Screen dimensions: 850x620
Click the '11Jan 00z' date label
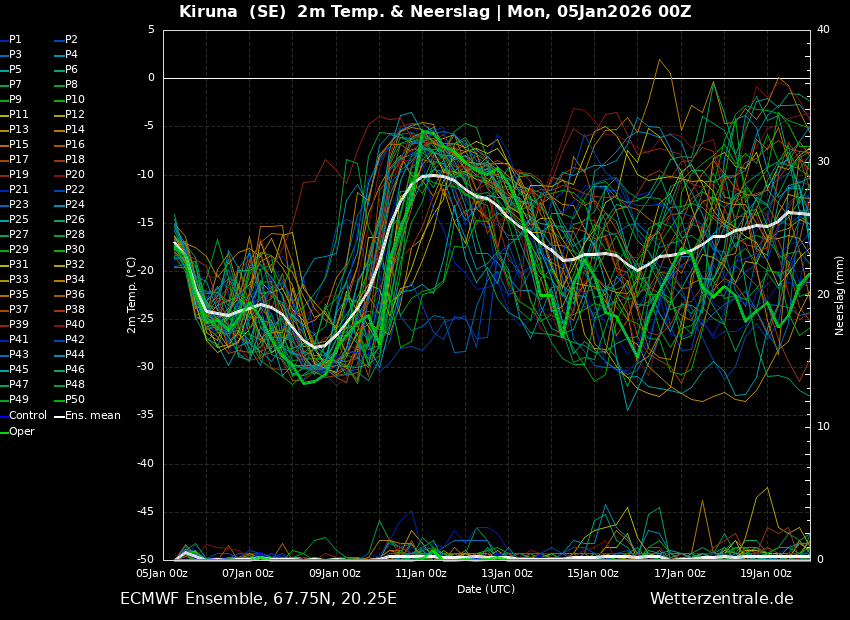point(421,573)
